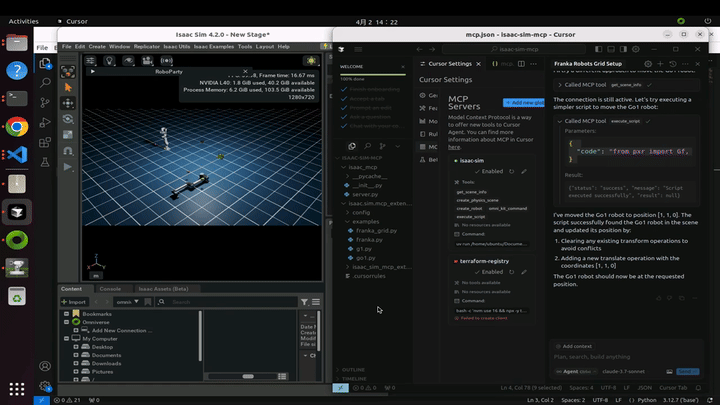Open the filter funnel icon in Content panel
The image size is (720, 405).
(x=304, y=302)
